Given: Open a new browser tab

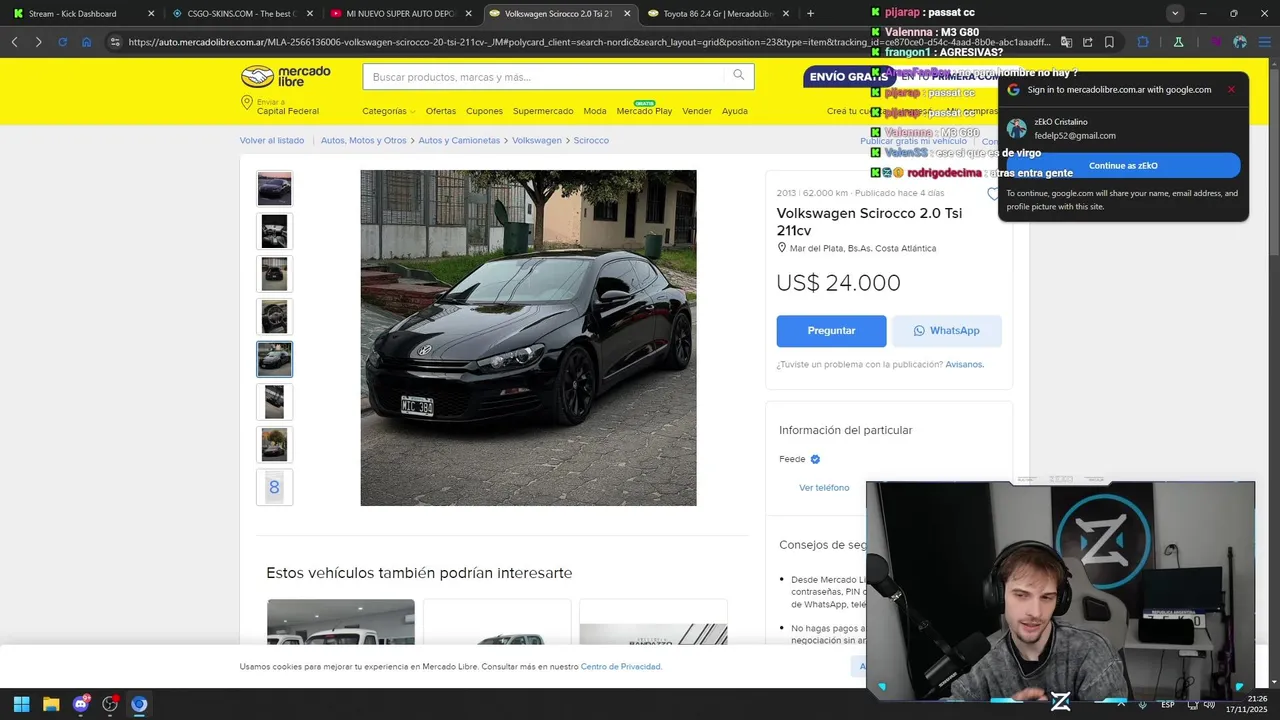Looking at the screenshot, I should pos(810,13).
